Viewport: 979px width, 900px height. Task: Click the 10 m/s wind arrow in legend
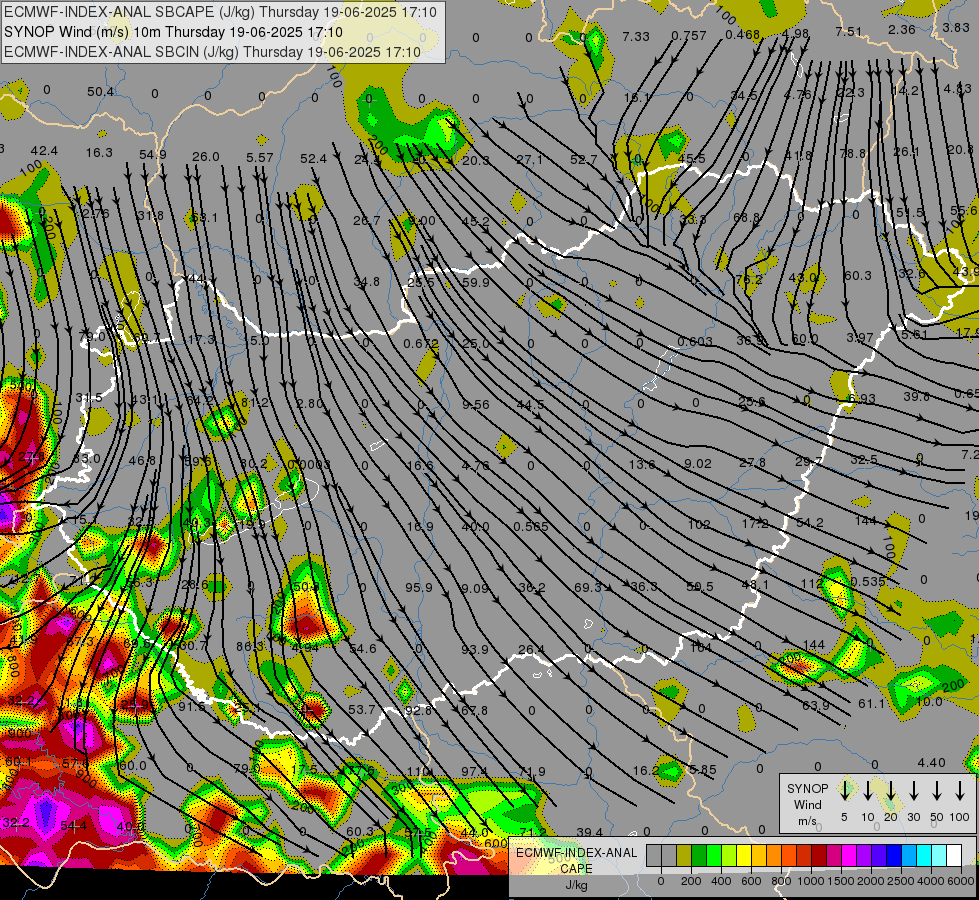tap(867, 791)
